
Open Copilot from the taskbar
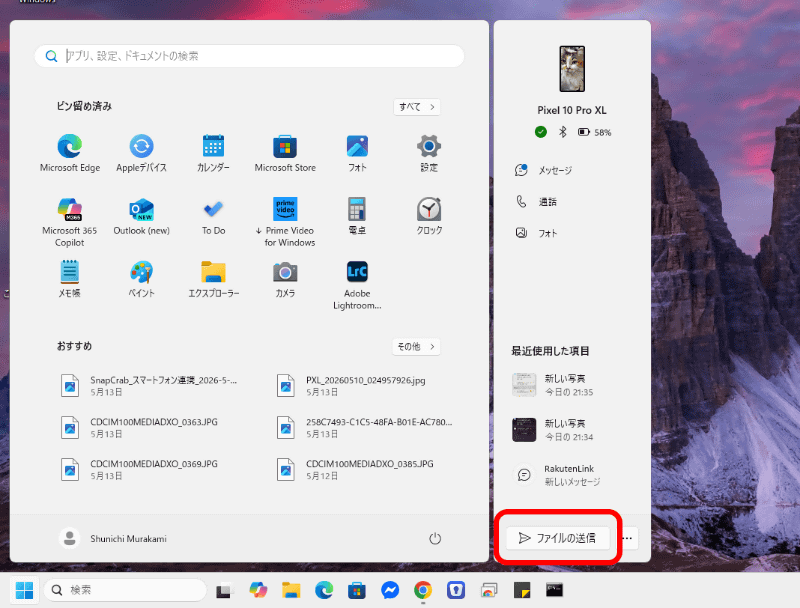258,590
